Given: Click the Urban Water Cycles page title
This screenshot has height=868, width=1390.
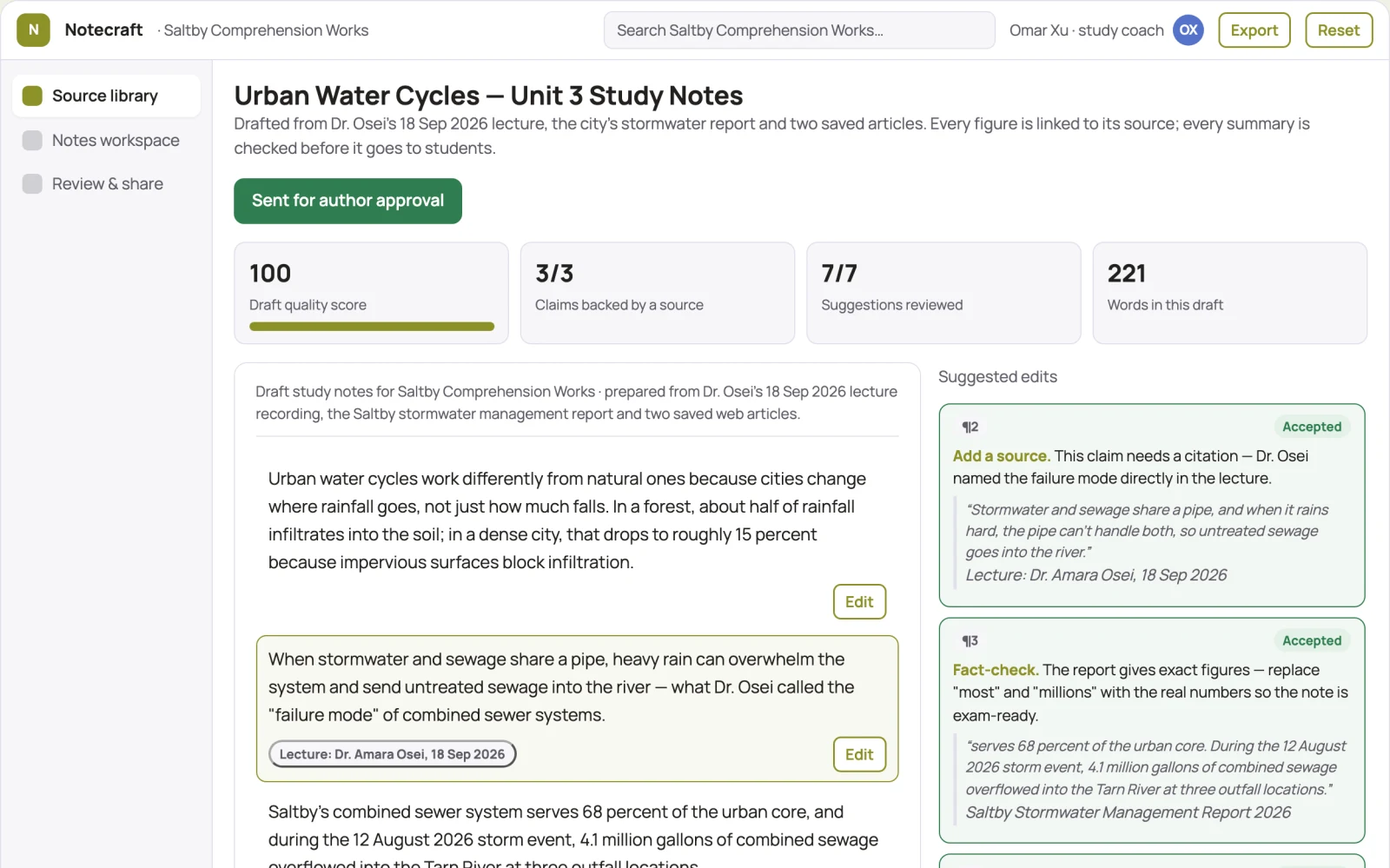Looking at the screenshot, I should click(x=488, y=95).
